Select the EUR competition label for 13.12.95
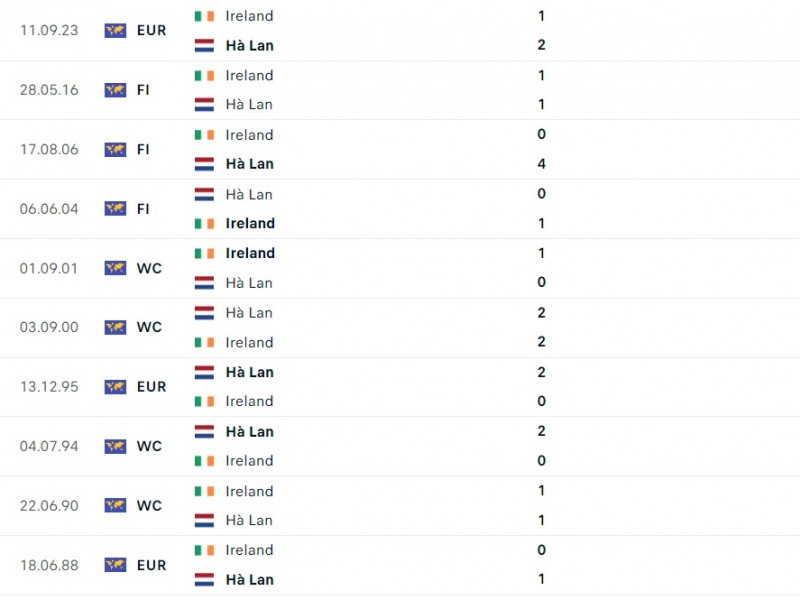Screen dimensions: 800x600 [x=152, y=387]
